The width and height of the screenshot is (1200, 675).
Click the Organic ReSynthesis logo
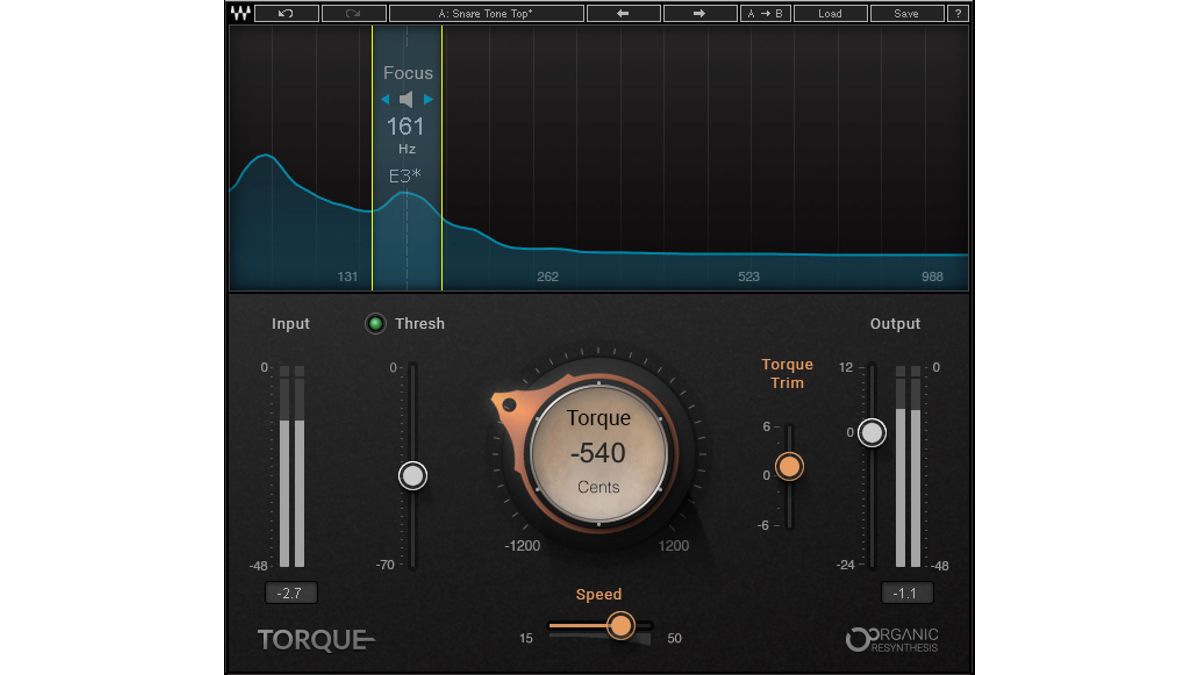[x=893, y=640]
